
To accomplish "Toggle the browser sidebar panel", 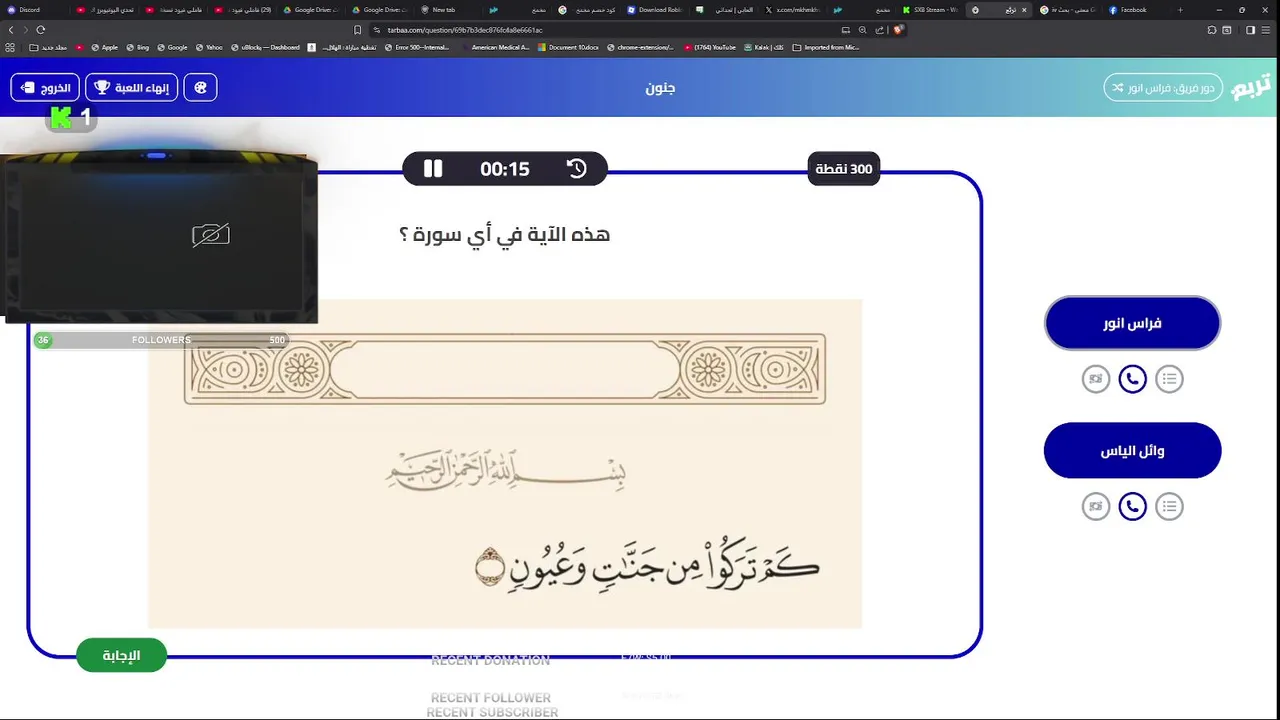I will tap(1250, 30).
